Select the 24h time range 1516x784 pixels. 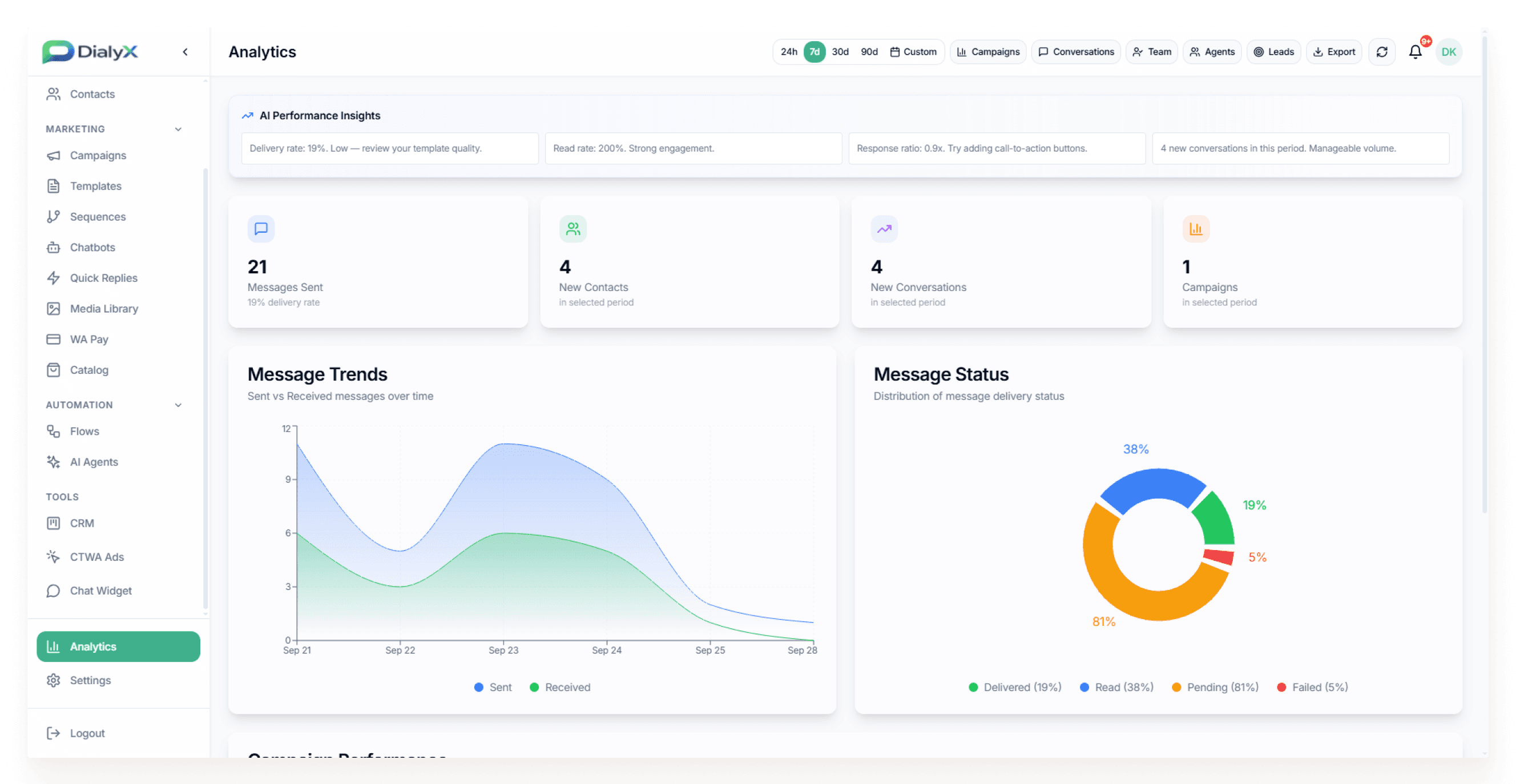[789, 52]
